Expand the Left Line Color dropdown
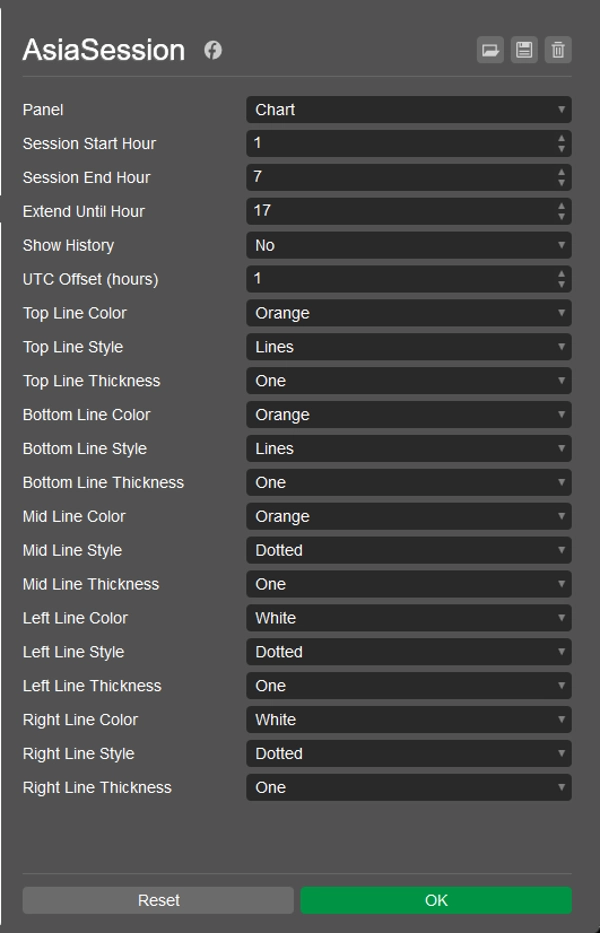Viewport: 600px width, 933px height. pos(408,618)
